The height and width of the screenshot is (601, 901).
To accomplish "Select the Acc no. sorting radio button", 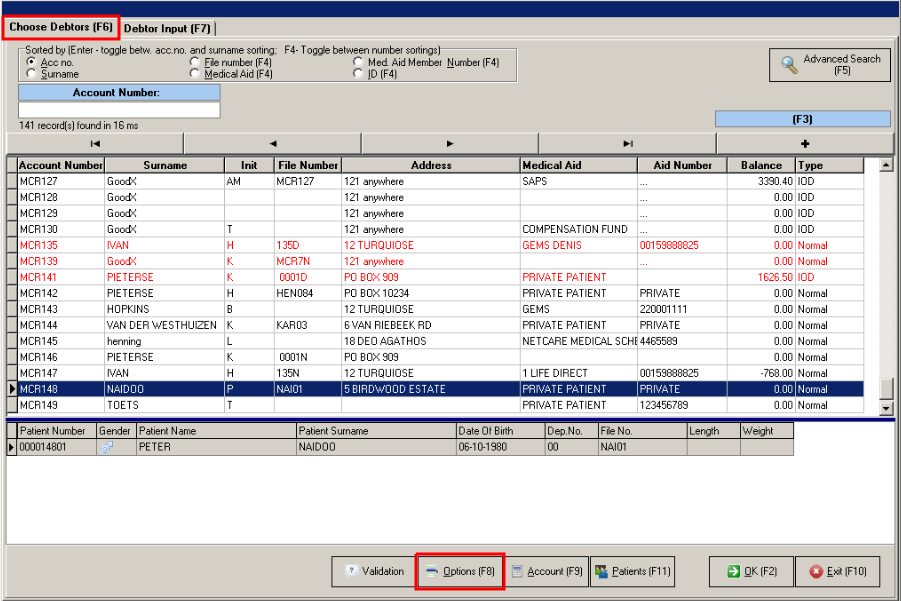I will tap(32, 62).
